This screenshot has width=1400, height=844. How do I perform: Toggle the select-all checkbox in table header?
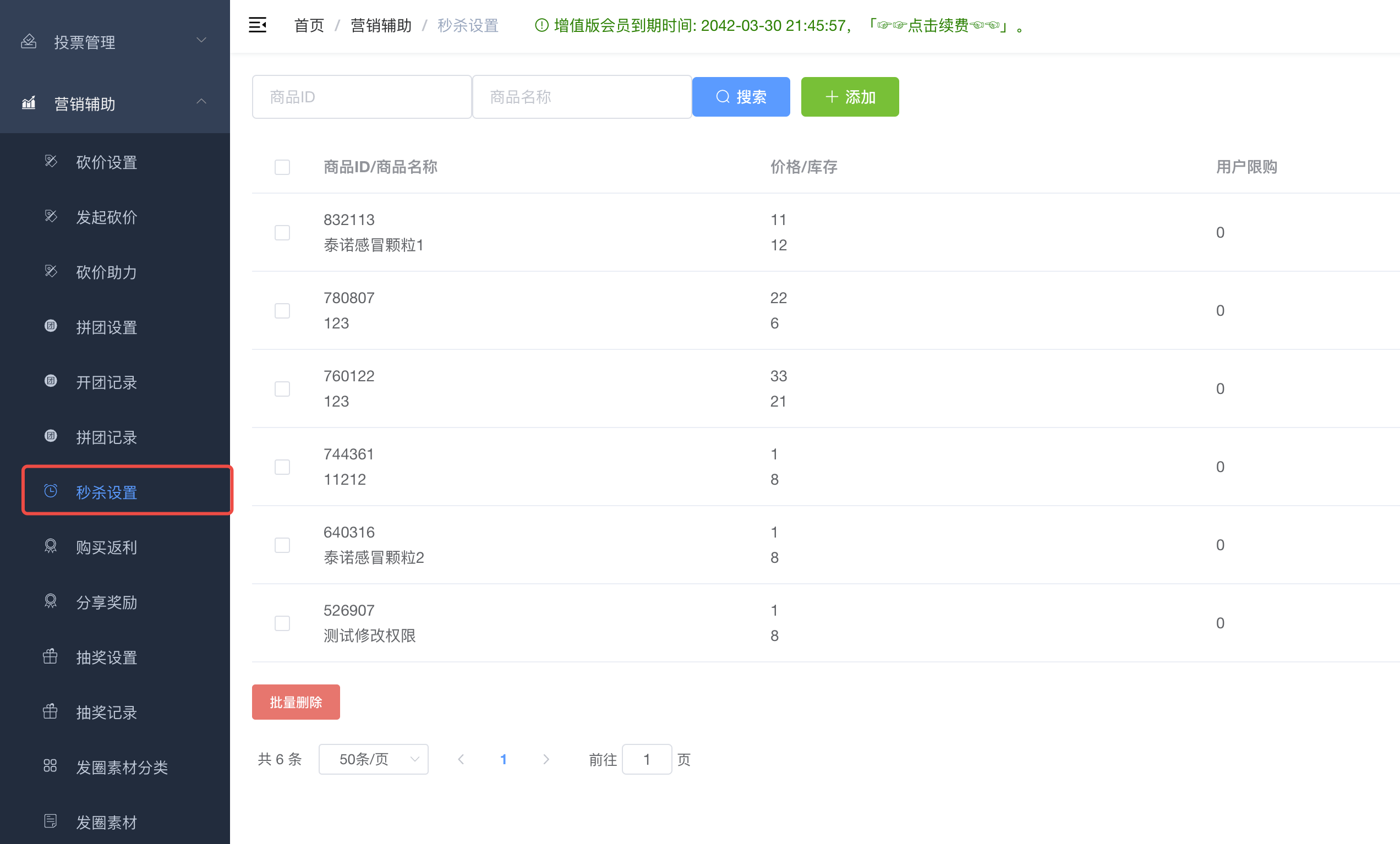(282, 167)
